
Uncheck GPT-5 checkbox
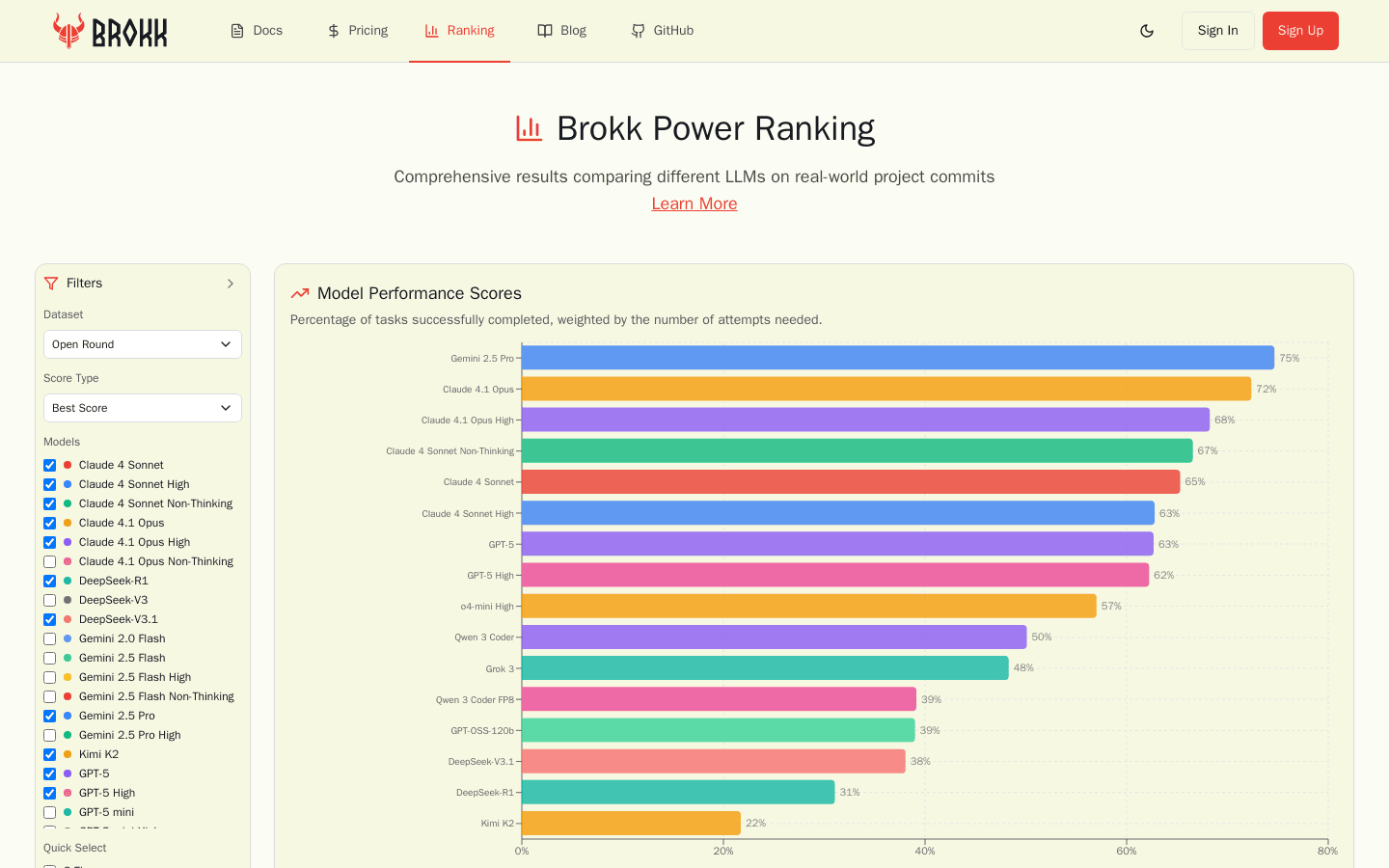[x=49, y=773]
